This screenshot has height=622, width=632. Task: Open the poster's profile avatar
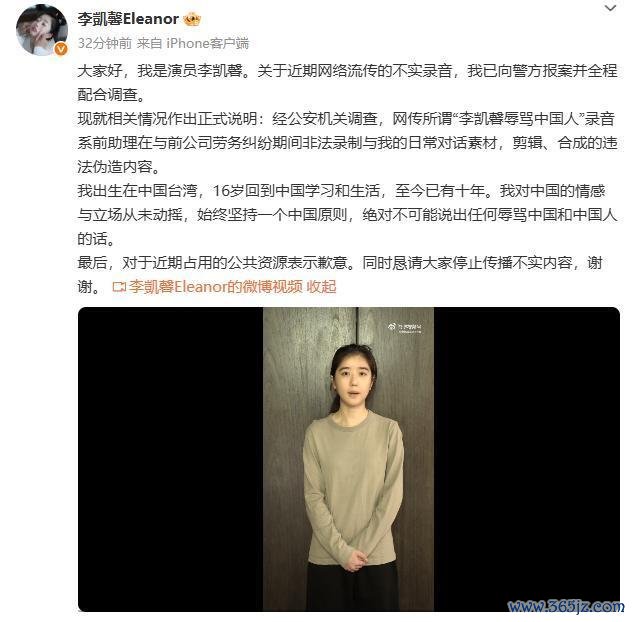(x=42, y=30)
